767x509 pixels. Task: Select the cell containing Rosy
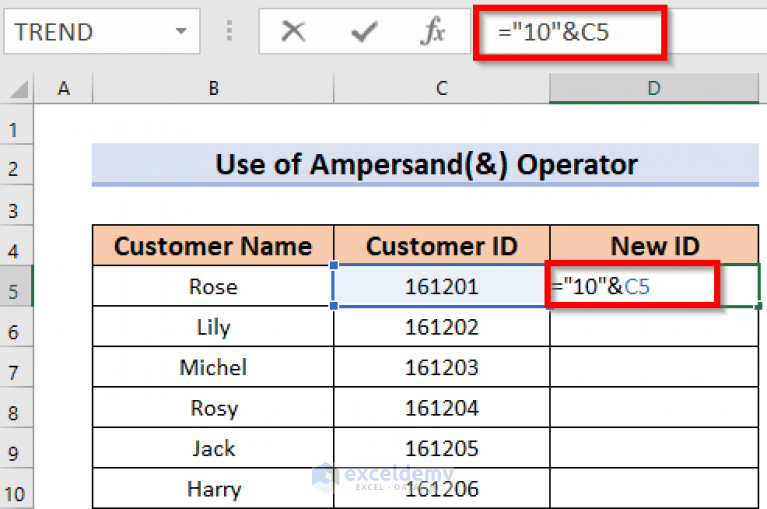[x=213, y=408]
